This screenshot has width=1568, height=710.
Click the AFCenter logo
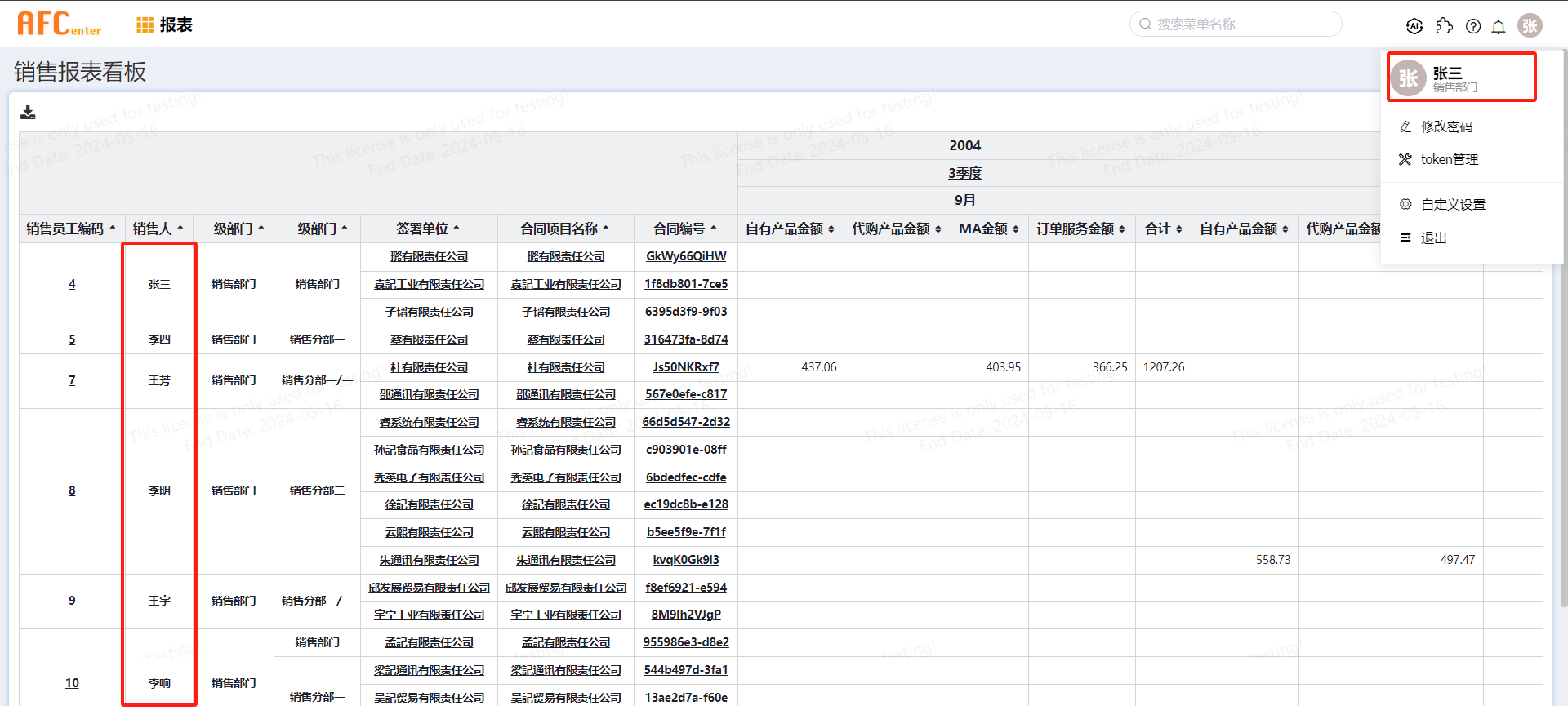pyautogui.click(x=59, y=24)
